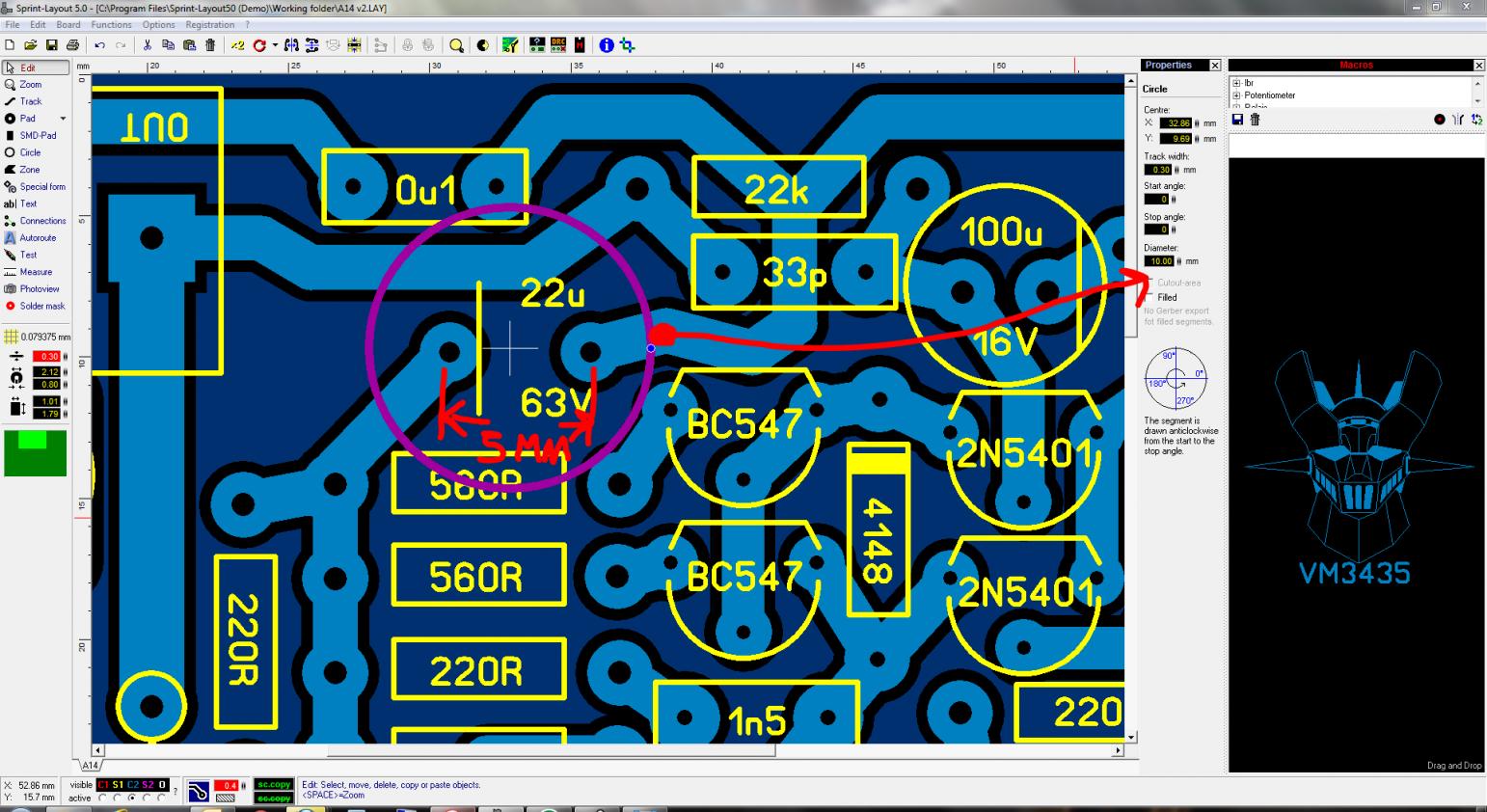Open the DRC panel icon
The image size is (1487, 812).
(x=558, y=45)
